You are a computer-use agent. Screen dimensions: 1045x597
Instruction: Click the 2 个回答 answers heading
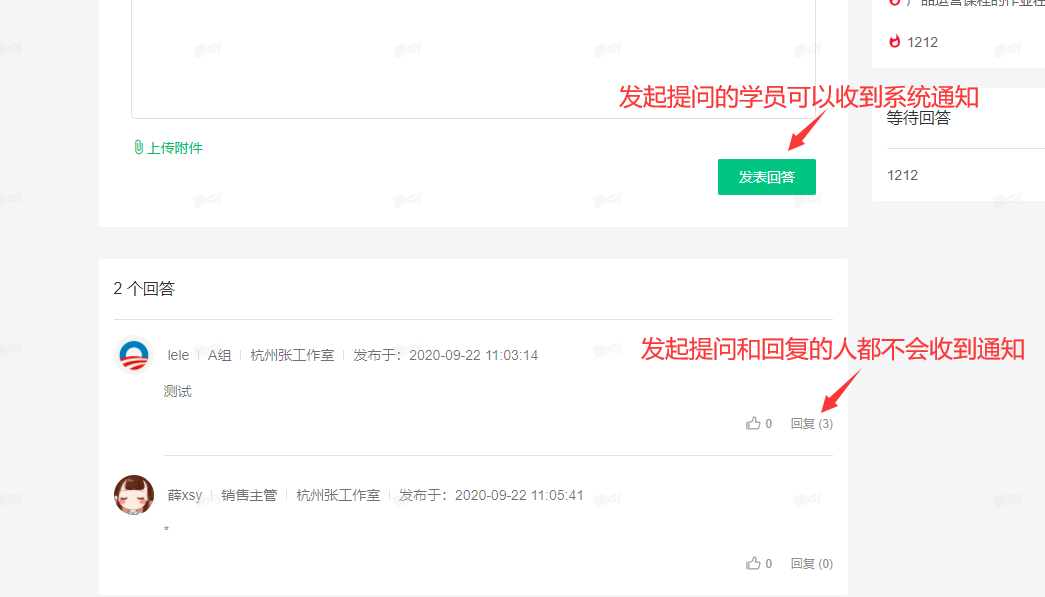(x=144, y=289)
